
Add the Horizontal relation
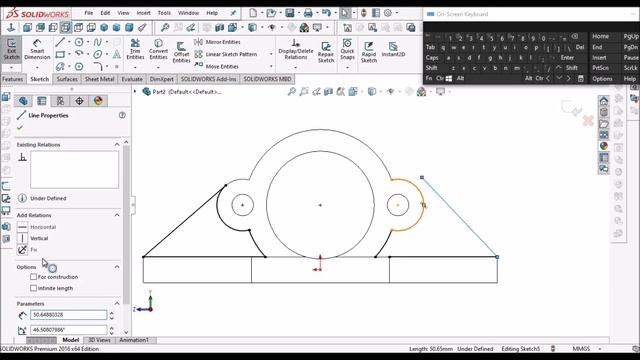click(x=36, y=227)
